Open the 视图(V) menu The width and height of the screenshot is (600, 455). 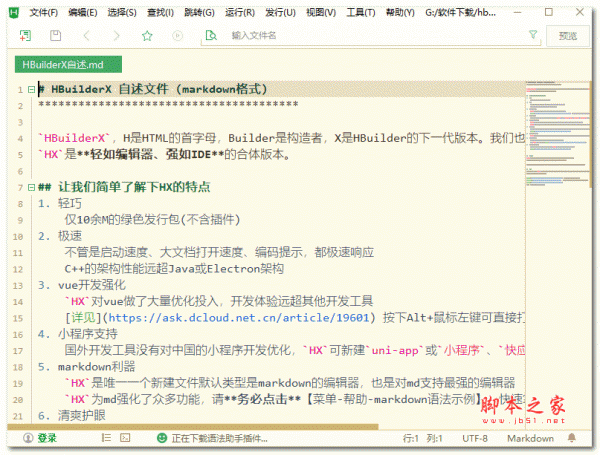tap(321, 13)
